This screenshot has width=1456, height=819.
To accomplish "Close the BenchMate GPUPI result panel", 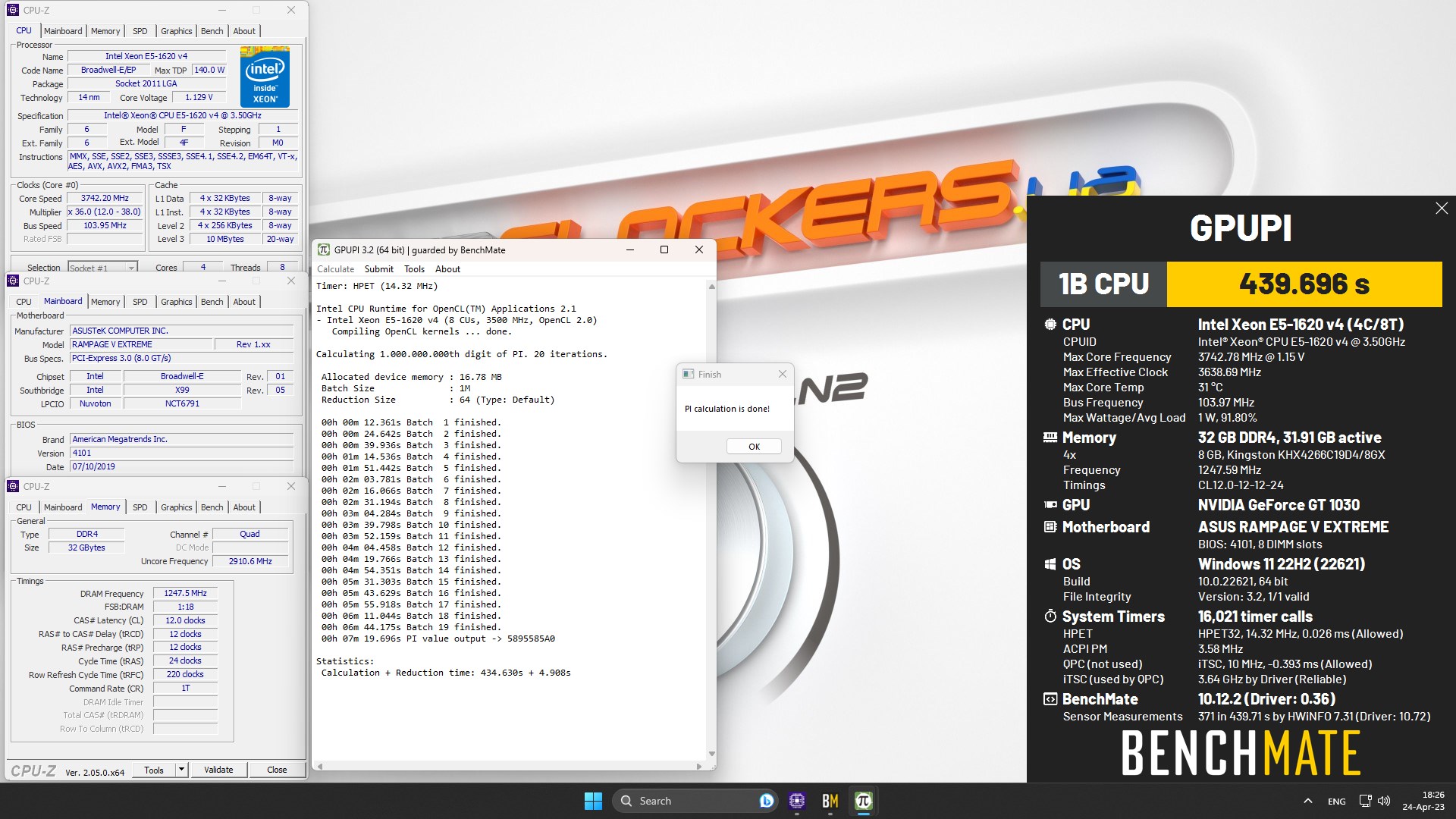I will point(1442,208).
